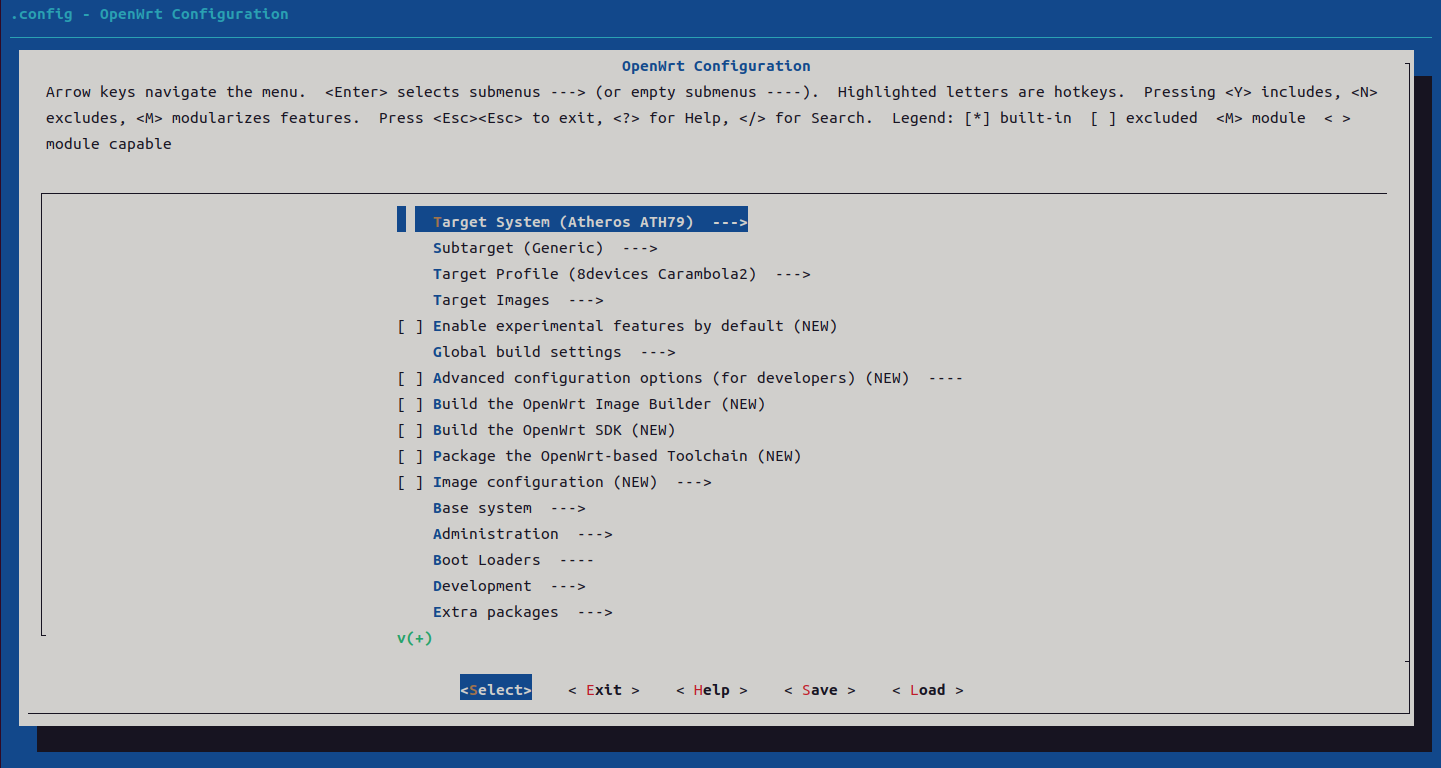This screenshot has width=1441, height=768.
Task: Click the < Save > button
Action: tap(819, 690)
